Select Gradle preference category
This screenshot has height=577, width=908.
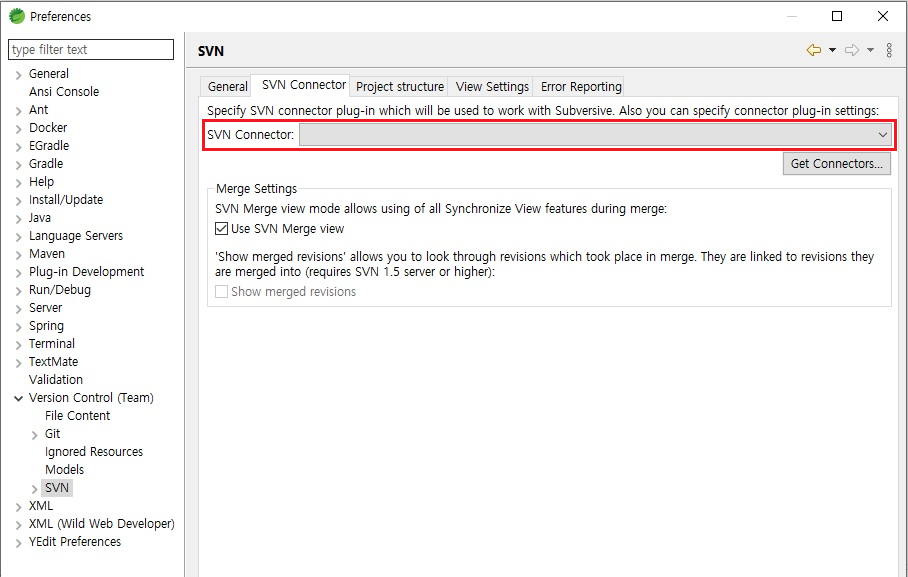coord(46,163)
